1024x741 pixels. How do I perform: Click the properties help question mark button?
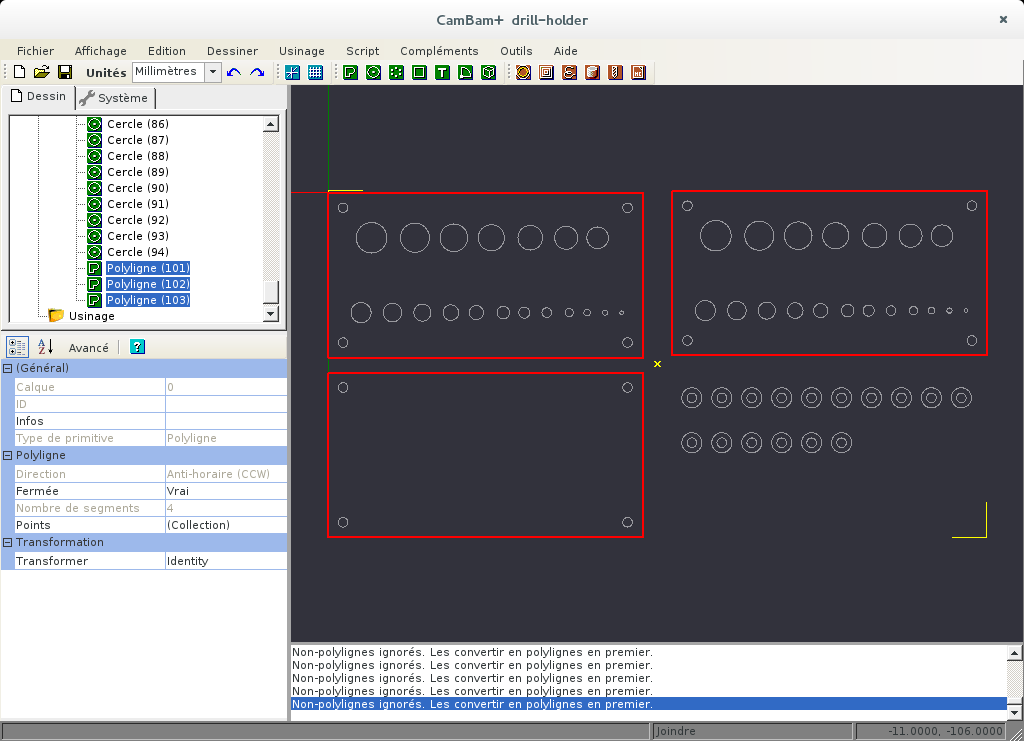click(137, 347)
